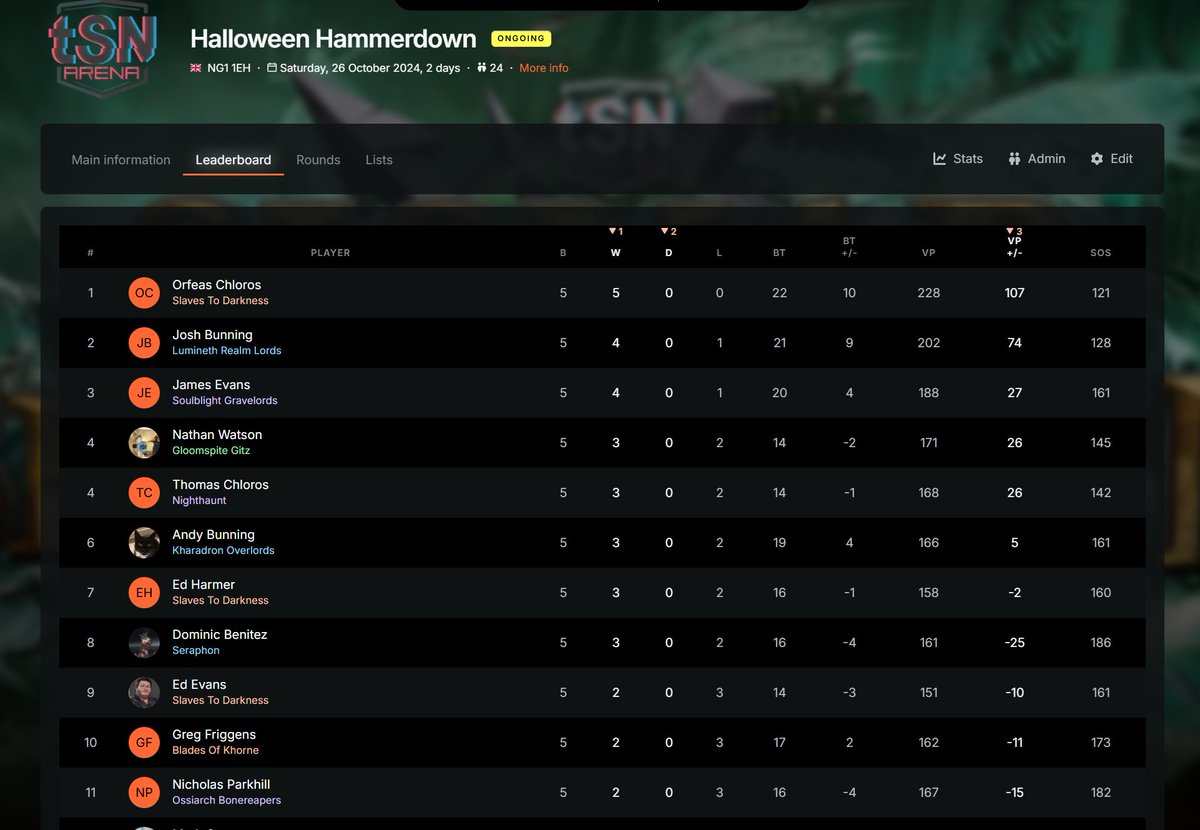Click Kharadron Overlords faction label
1200x830 pixels.
click(223, 551)
